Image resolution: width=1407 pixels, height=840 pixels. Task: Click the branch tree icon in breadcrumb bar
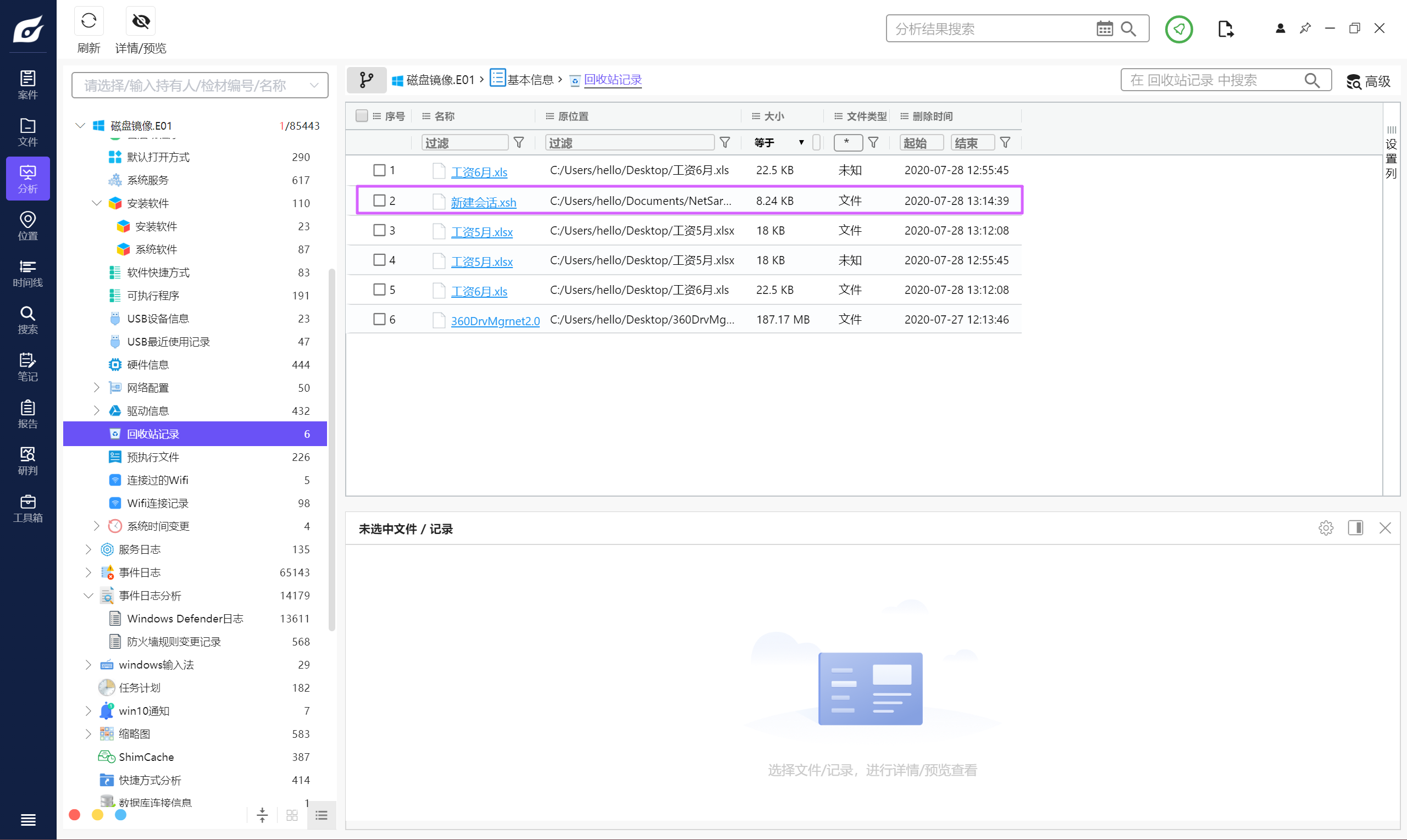367,80
